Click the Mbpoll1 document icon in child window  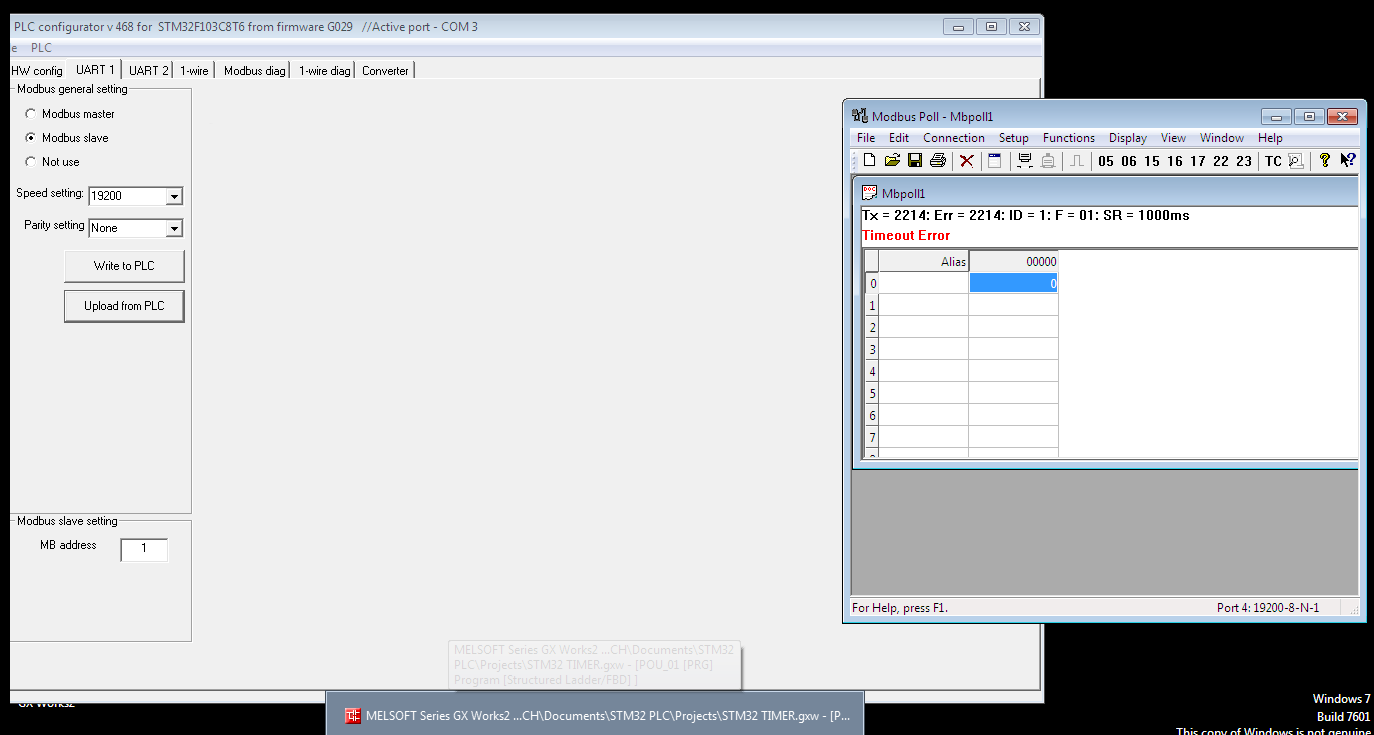(x=869, y=193)
